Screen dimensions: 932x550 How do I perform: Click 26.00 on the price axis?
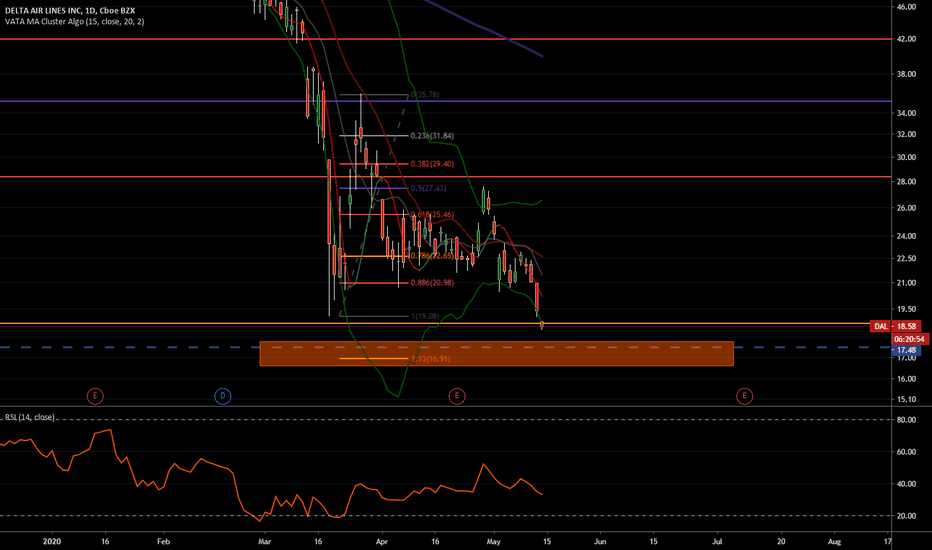[906, 208]
